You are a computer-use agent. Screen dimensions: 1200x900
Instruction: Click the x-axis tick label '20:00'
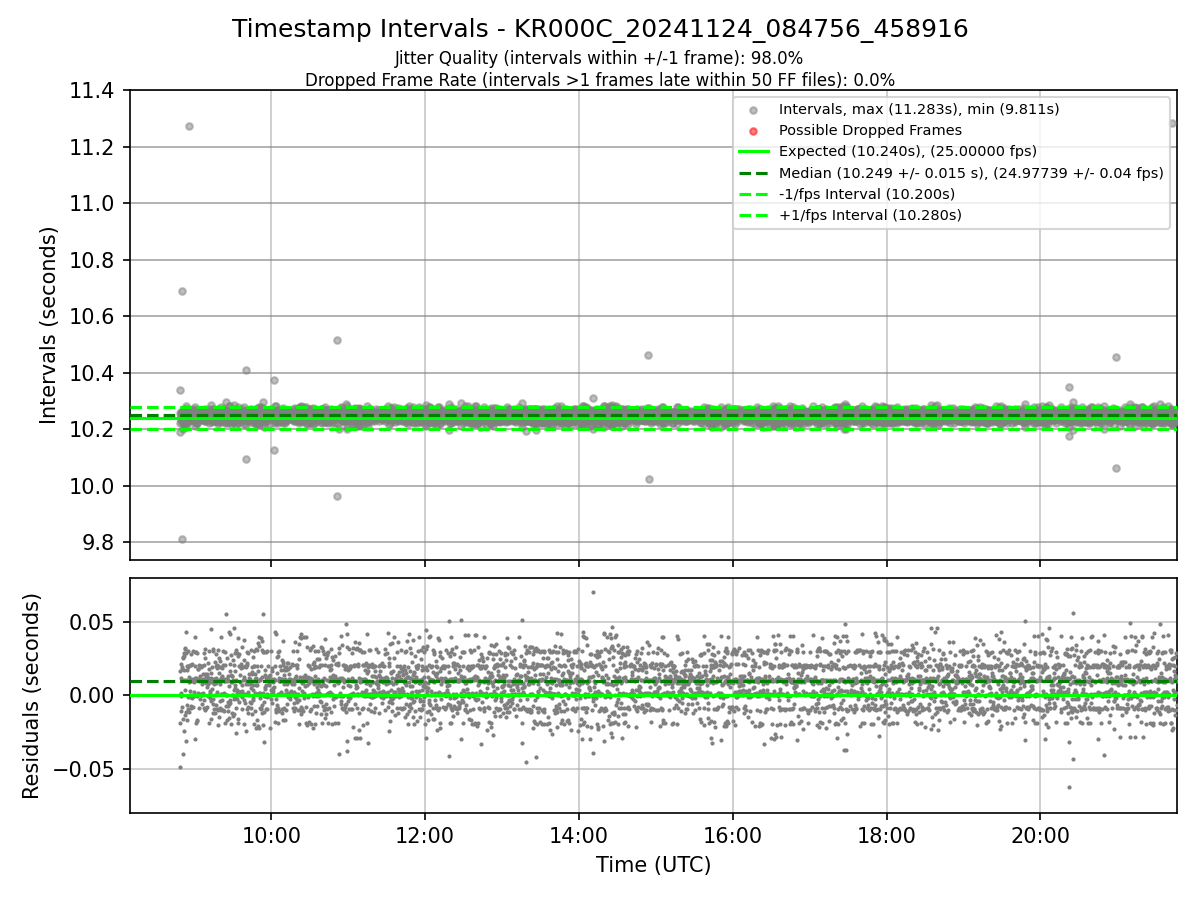pos(1040,834)
